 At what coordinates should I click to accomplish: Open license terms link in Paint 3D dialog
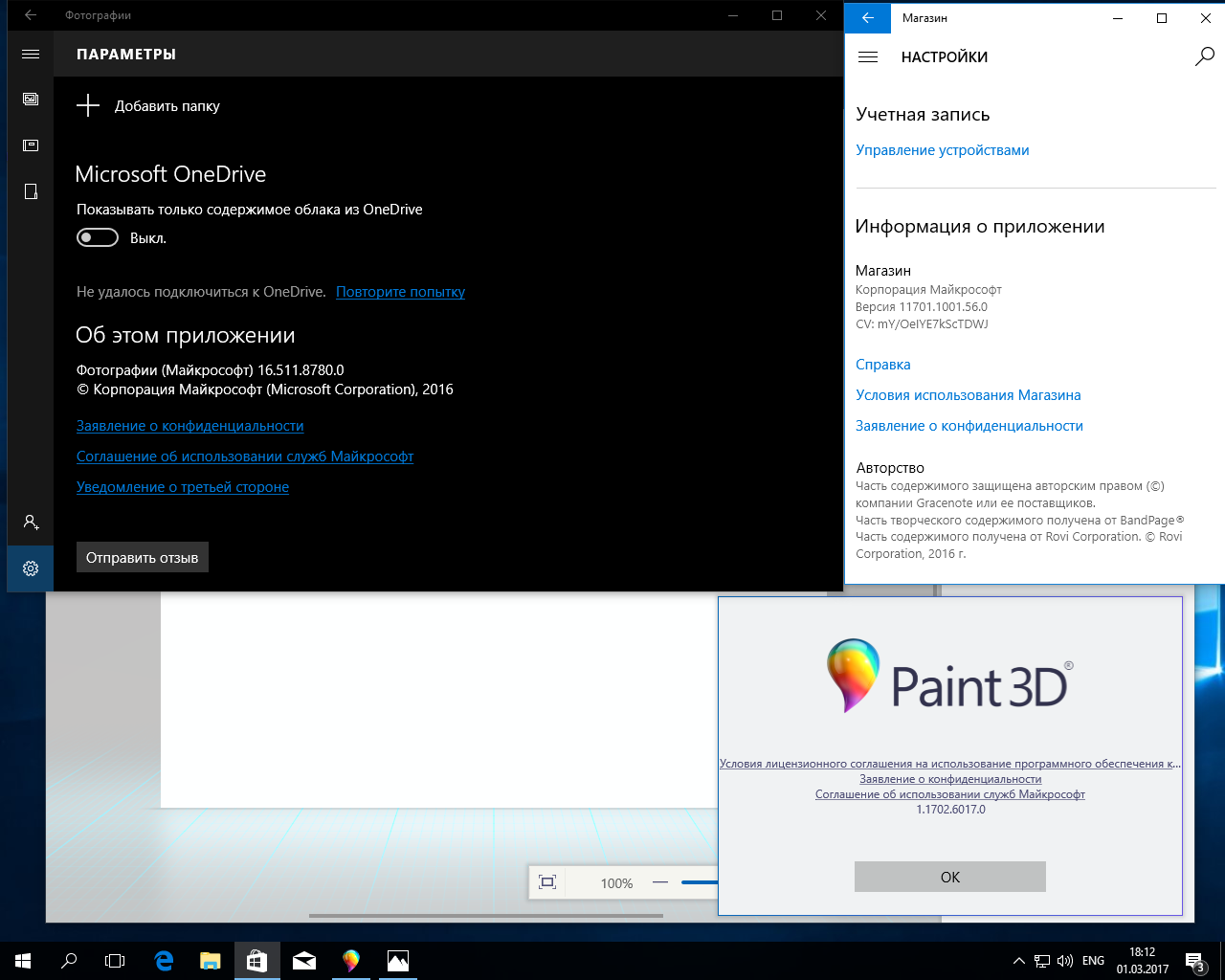point(950,764)
